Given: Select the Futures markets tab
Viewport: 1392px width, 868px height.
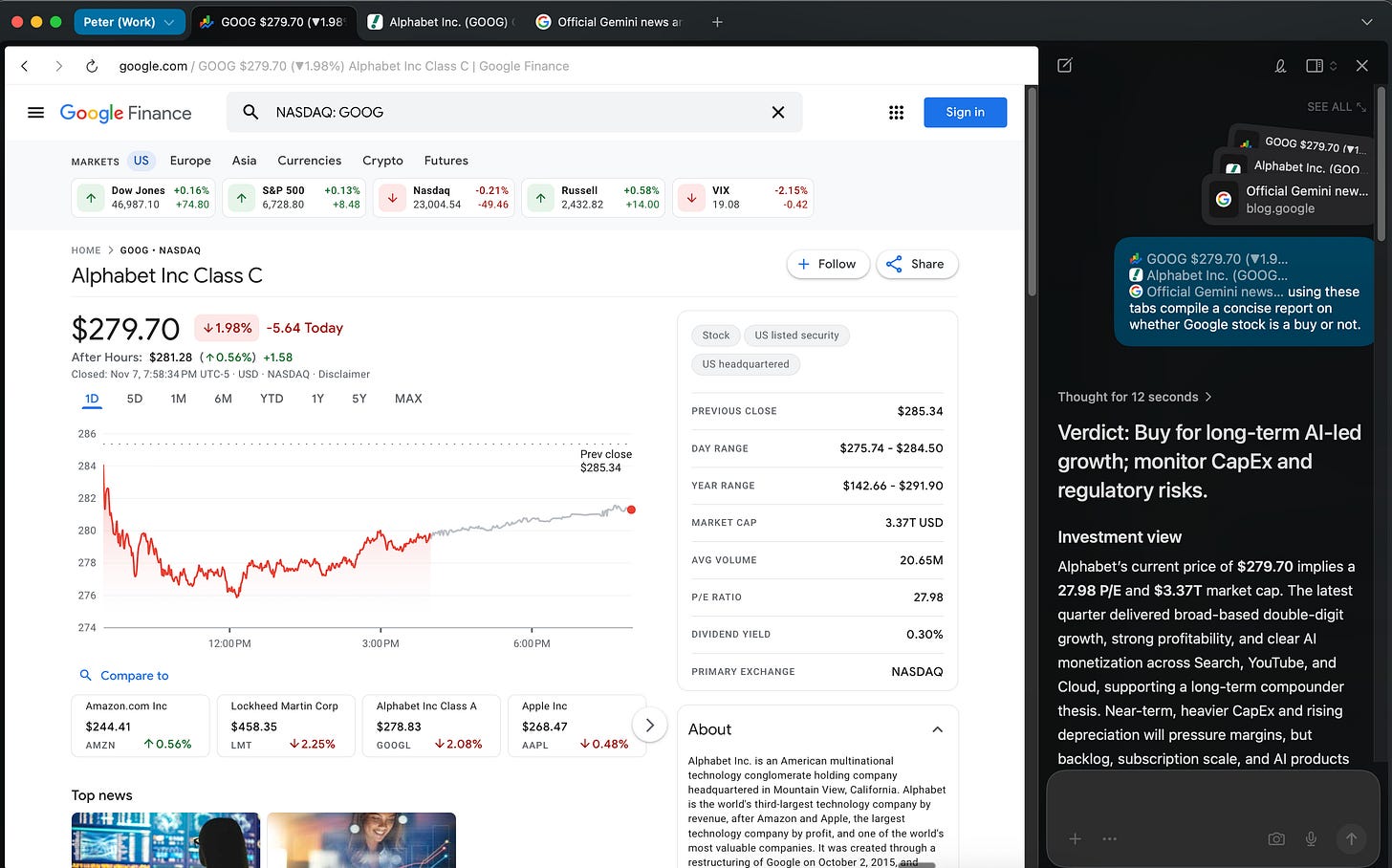Looking at the screenshot, I should point(446,161).
